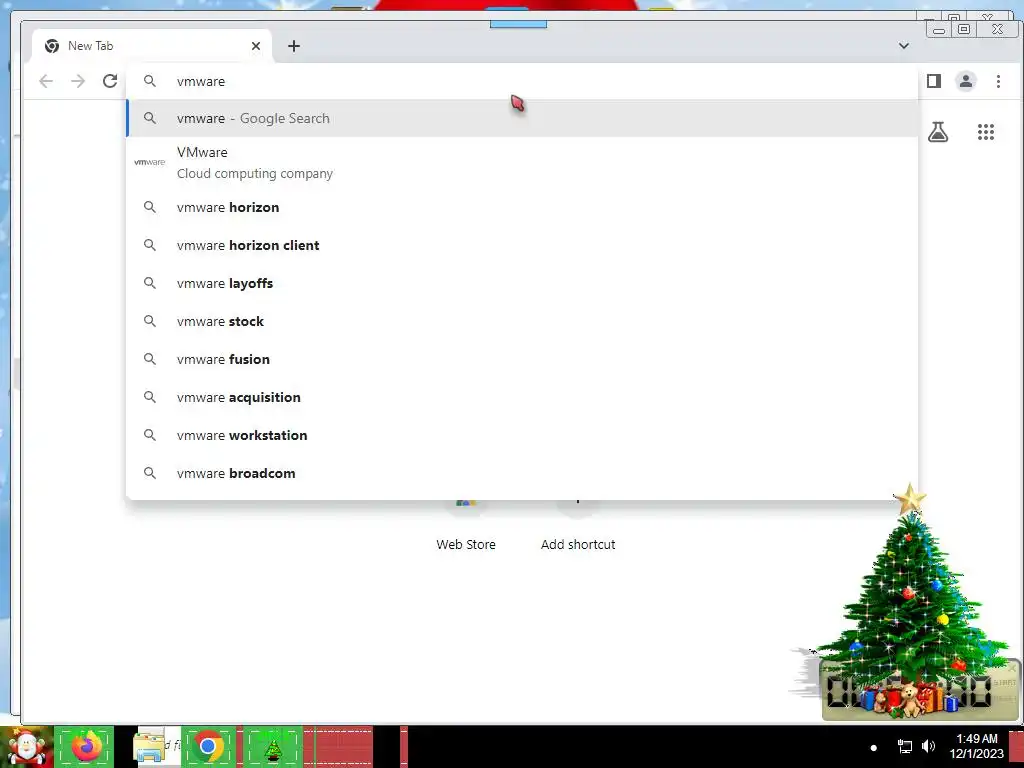Open the side panel icon

click(x=934, y=81)
